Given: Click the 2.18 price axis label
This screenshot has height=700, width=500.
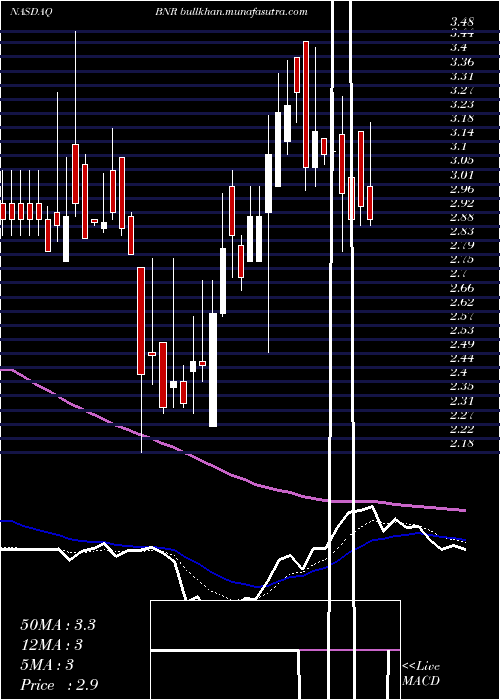Looking at the screenshot, I should [462, 443].
